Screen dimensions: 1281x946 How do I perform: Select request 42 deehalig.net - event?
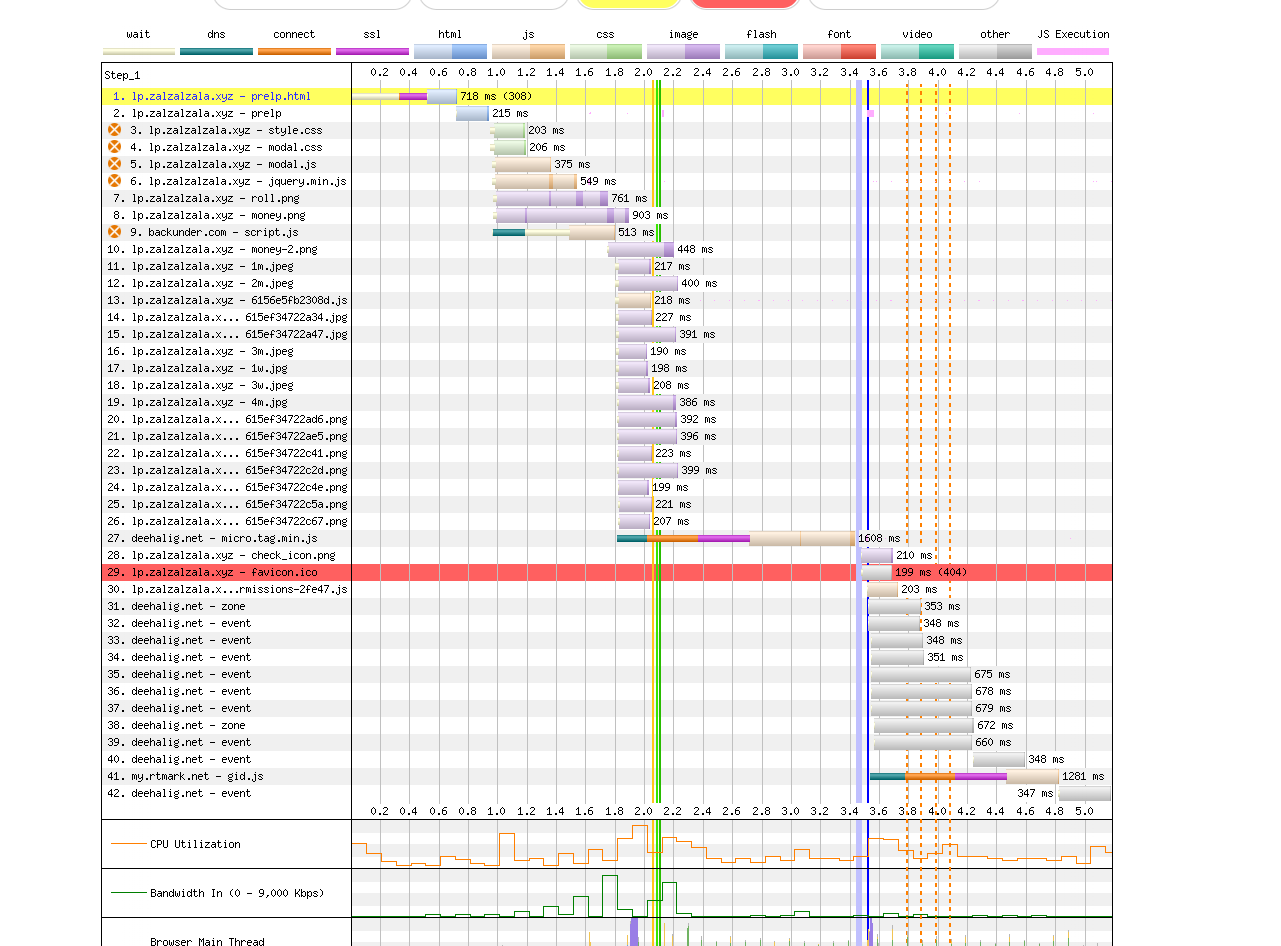click(x=179, y=794)
